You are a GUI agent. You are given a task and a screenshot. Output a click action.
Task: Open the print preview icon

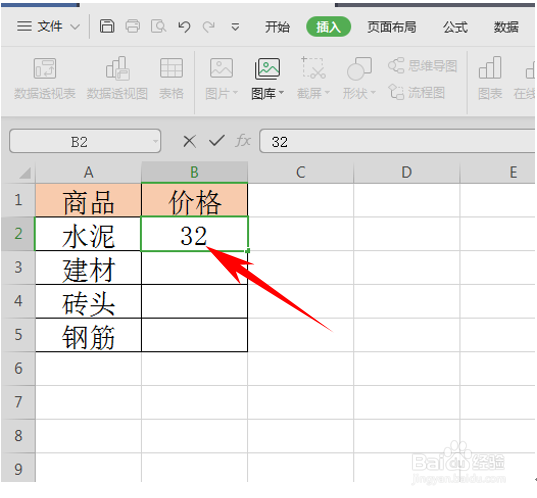(x=158, y=26)
